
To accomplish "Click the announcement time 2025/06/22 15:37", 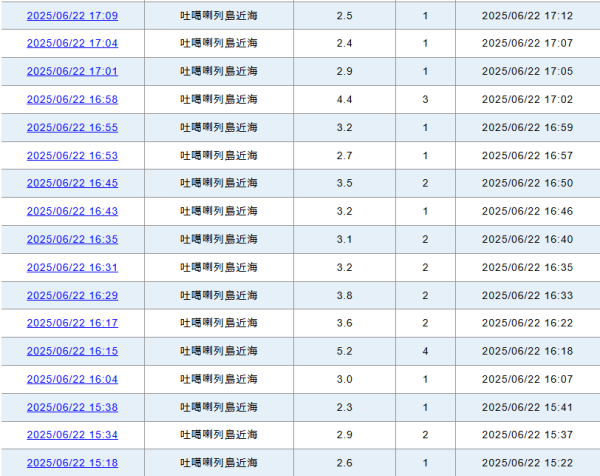I will coord(527,435).
